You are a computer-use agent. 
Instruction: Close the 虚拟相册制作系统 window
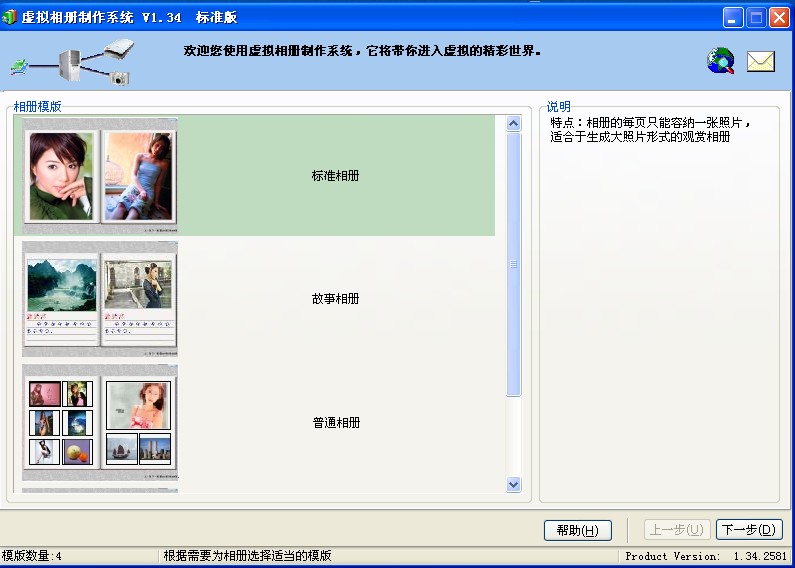pos(778,17)
